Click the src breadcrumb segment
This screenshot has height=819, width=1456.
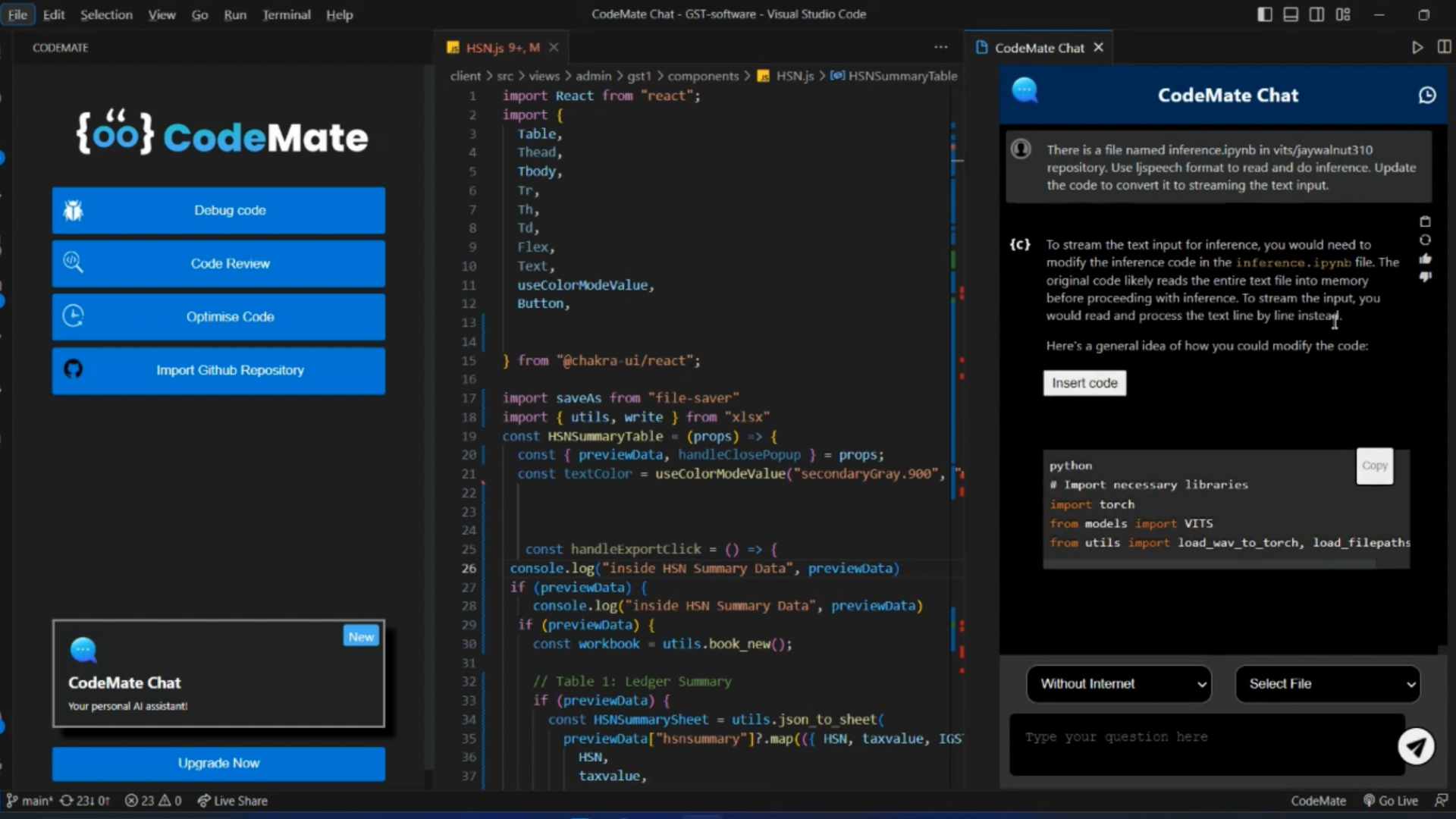tap(505, 76)
